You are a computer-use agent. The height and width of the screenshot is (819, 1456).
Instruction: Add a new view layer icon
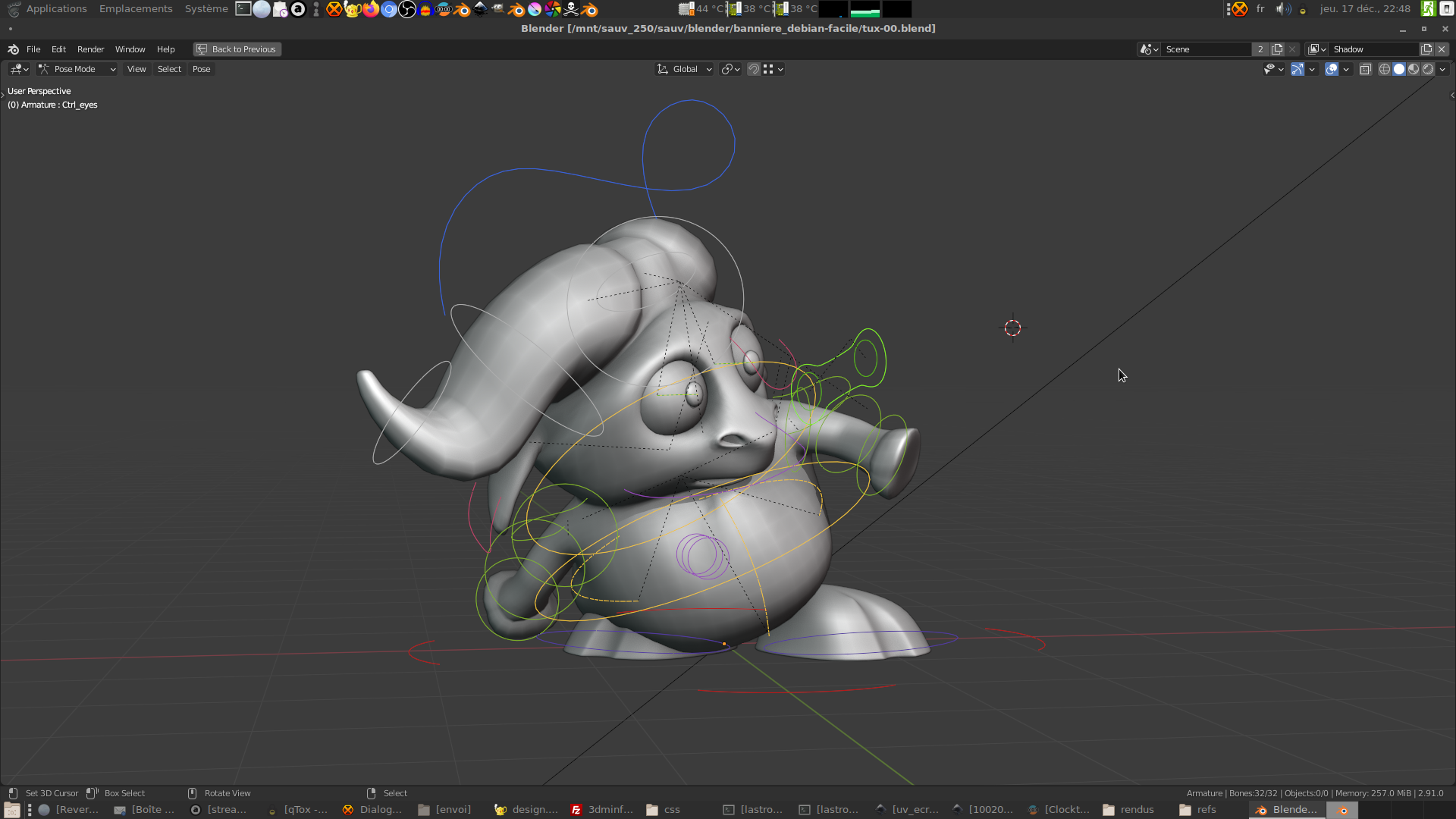point(1426,49)
